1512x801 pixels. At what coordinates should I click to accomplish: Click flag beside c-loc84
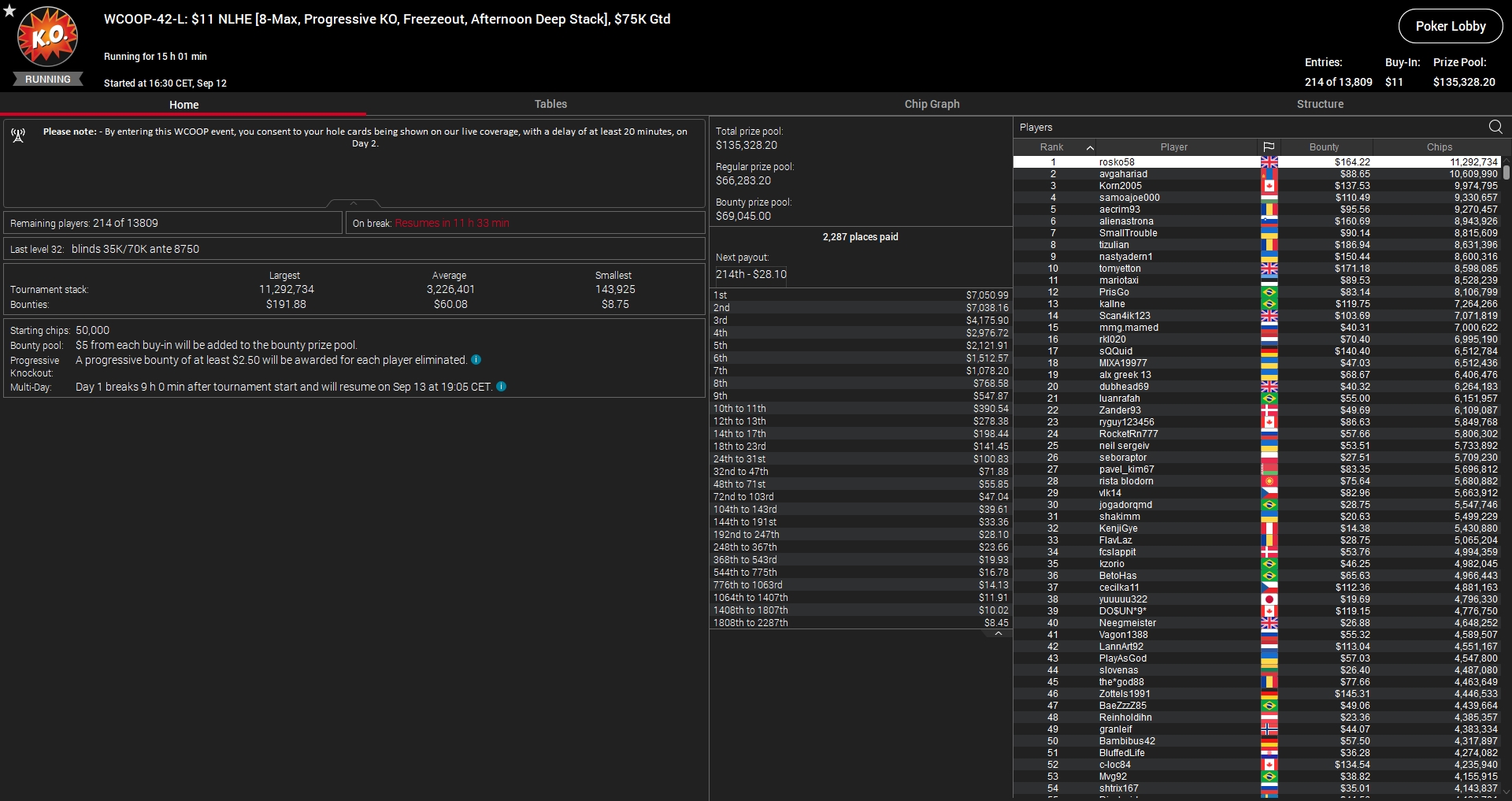[1269, 765]
